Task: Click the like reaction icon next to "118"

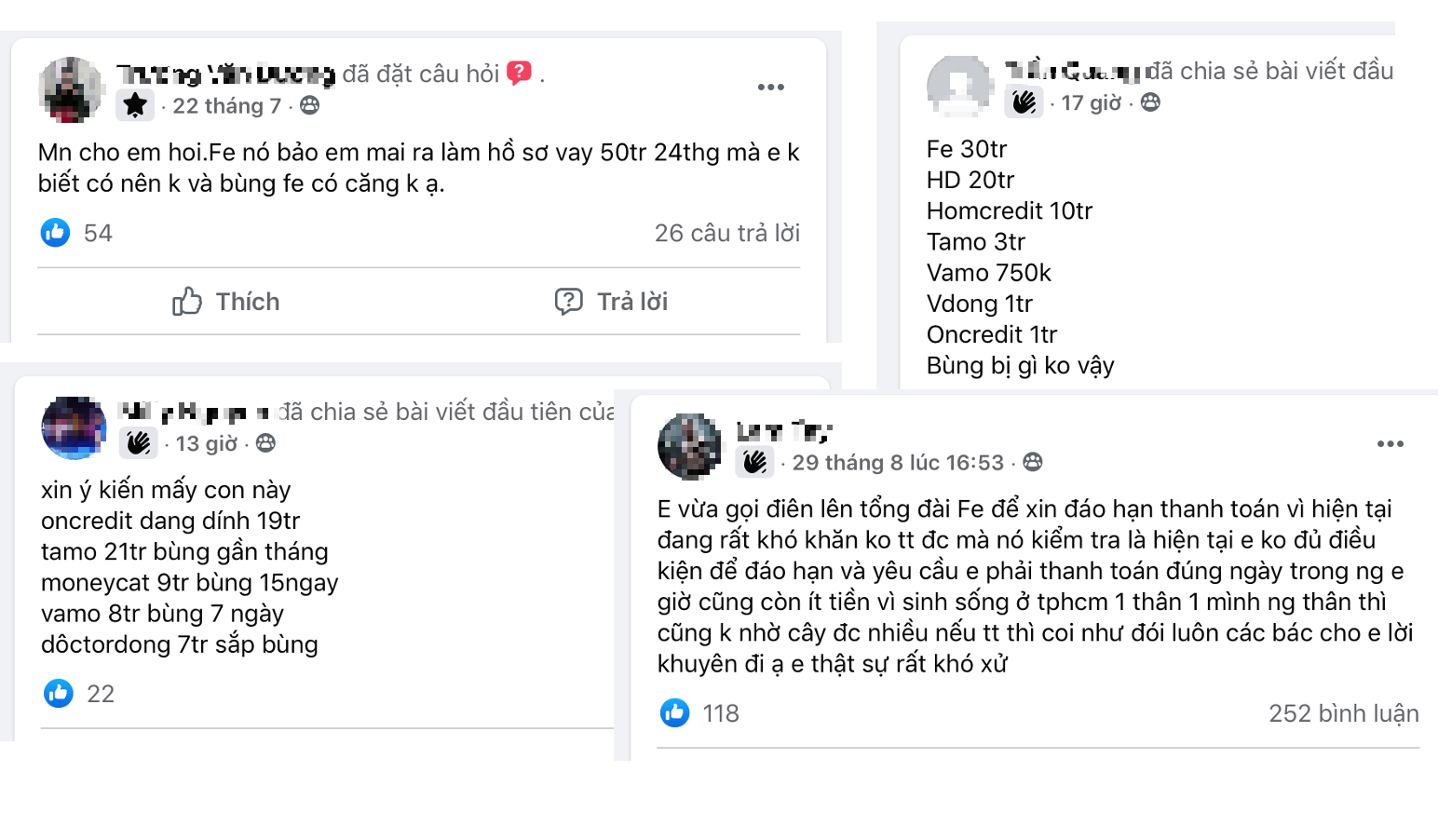Action: (x=674, y=713)
